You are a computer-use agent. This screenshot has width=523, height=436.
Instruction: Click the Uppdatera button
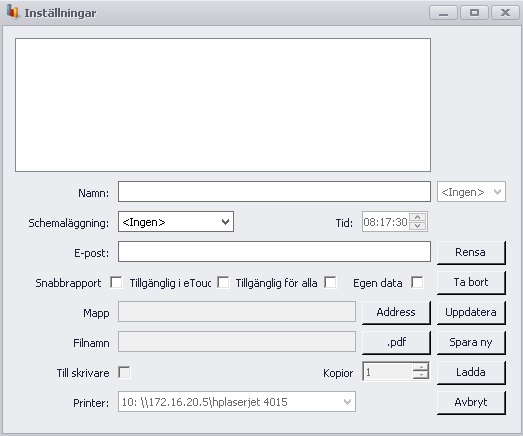click(x=471, y=313)
